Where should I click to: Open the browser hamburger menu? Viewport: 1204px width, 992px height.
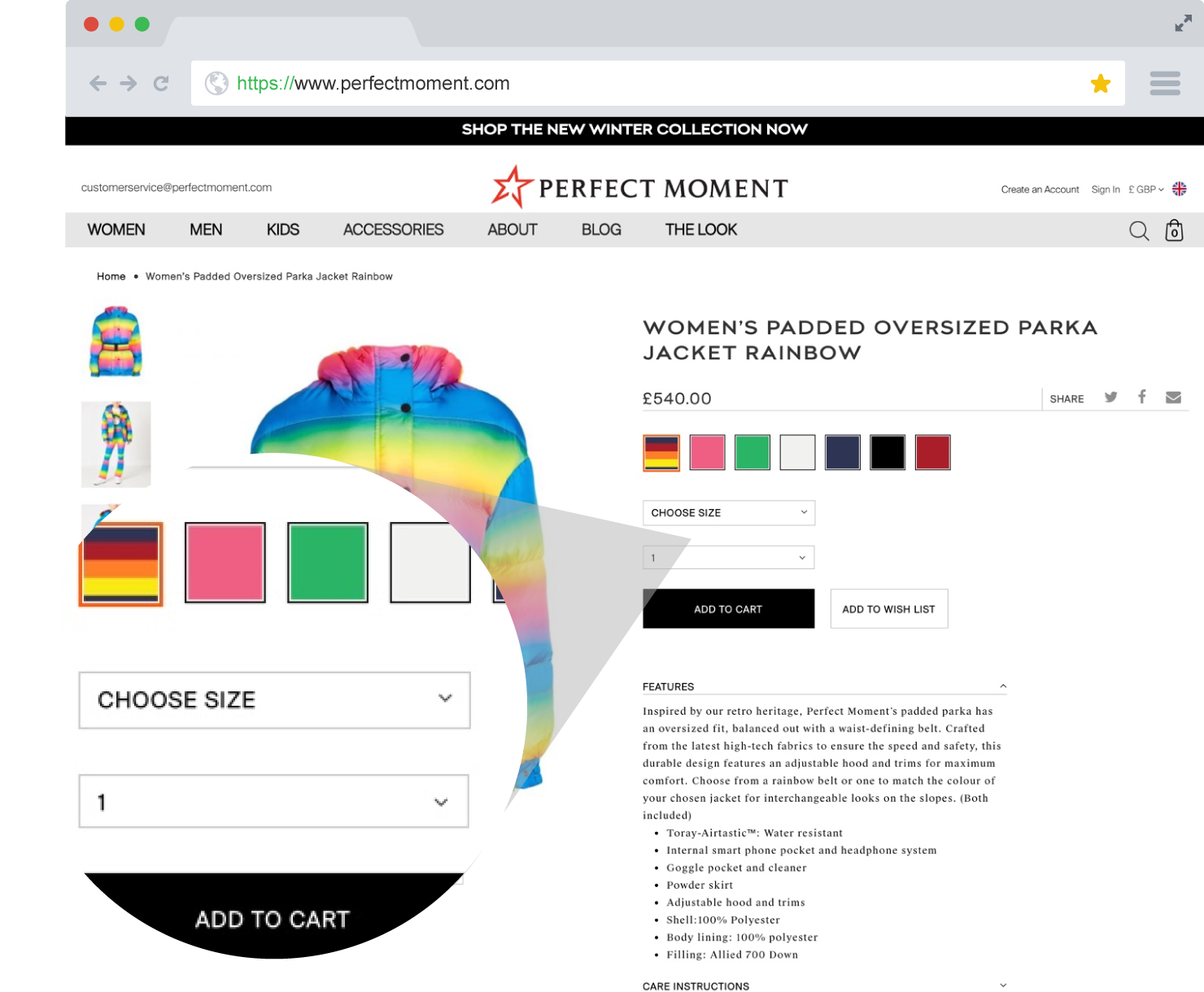(1165, 83)
